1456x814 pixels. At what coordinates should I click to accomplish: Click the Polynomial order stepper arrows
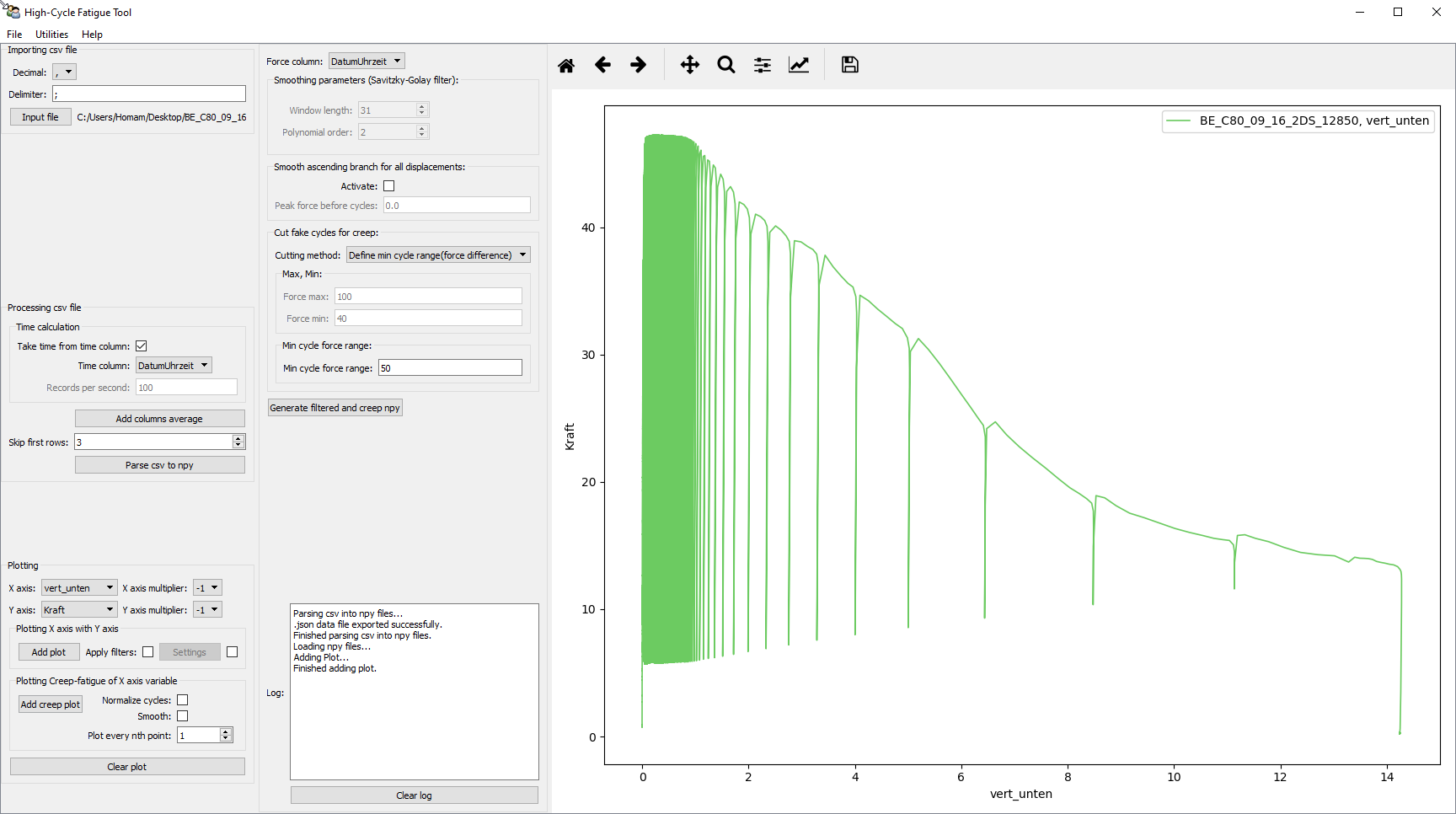pyautogui.click(x=422, y=132)
